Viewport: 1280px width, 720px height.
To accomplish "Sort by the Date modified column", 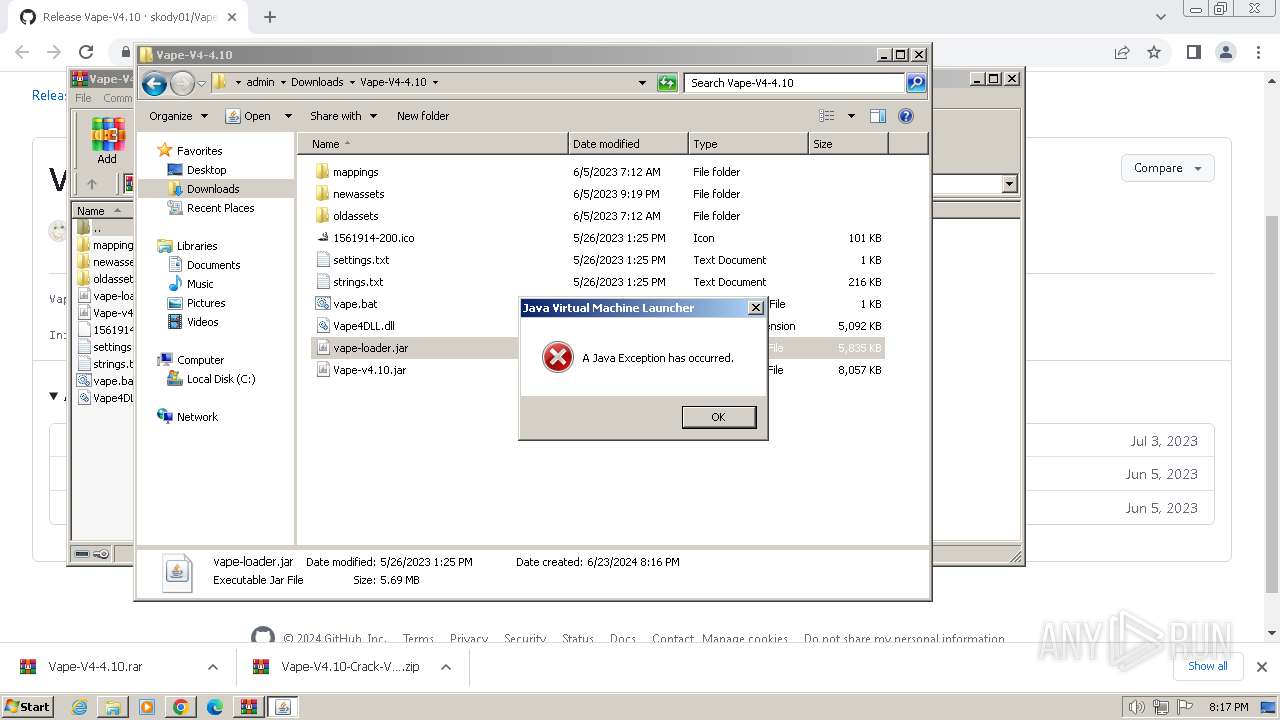I will tap(628, 144).
